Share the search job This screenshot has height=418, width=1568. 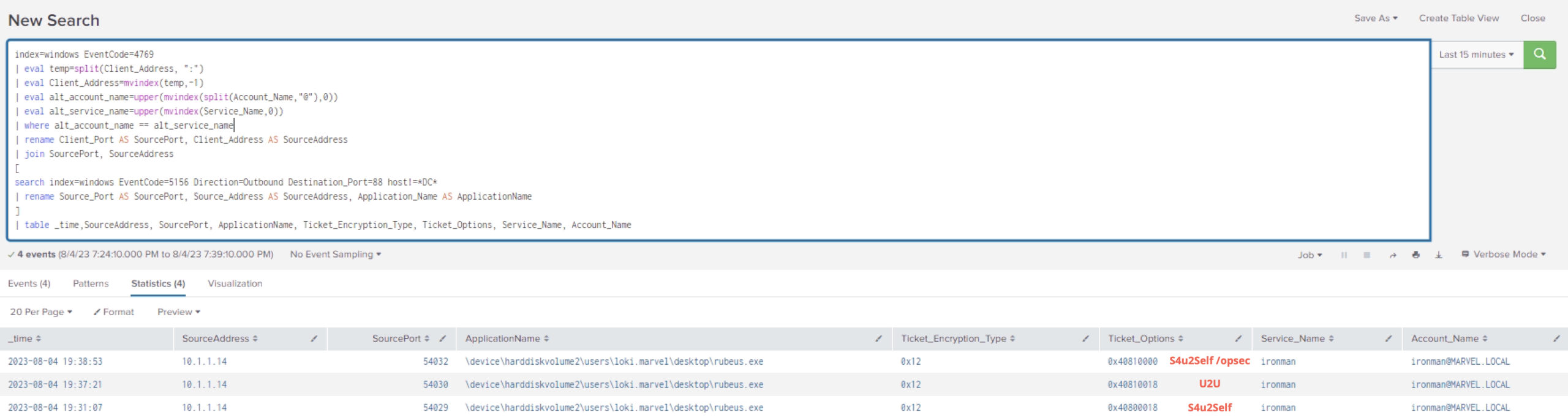click(x=1393, y=255)
